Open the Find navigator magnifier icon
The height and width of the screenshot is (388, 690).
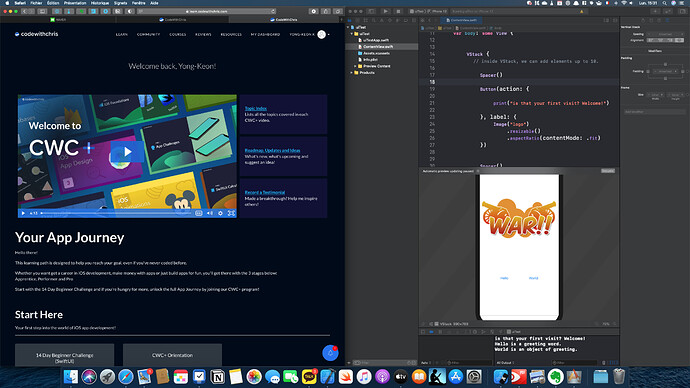point(374,20)
